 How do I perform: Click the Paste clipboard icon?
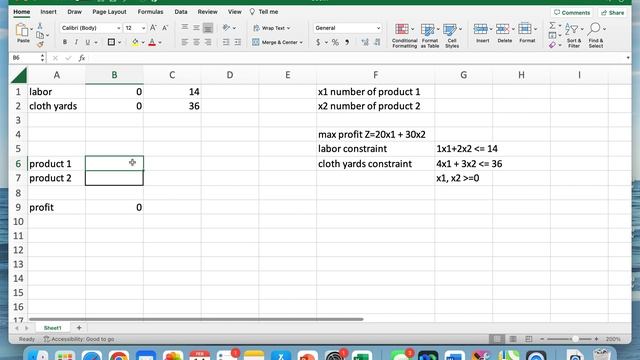tap(22, 30)
